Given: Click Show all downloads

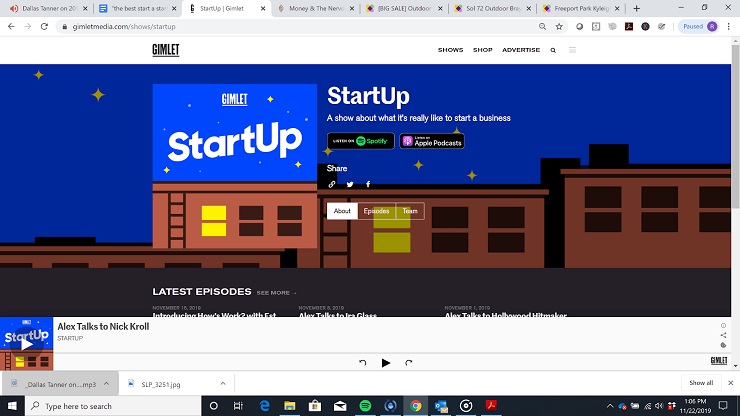Looking at the screenshot, I should (701, 383).
